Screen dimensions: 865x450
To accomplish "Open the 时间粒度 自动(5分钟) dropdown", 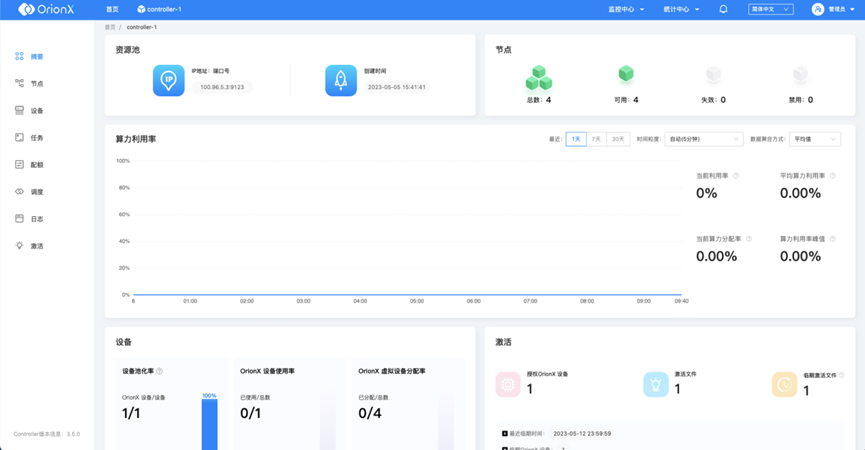I will [x=704, y=139].
